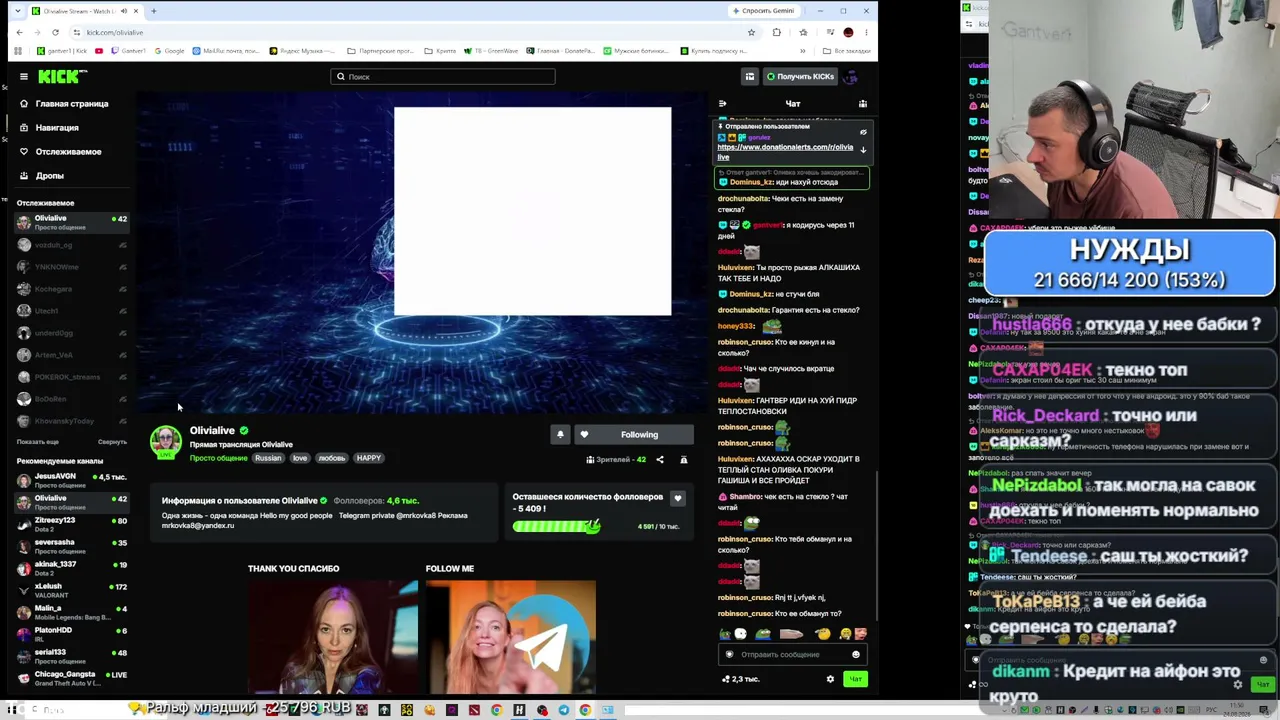Image resolution: width=1280 pixels, height=720 pixels.
Task: Open a new browser tab
Action: [x=153, y=11]
